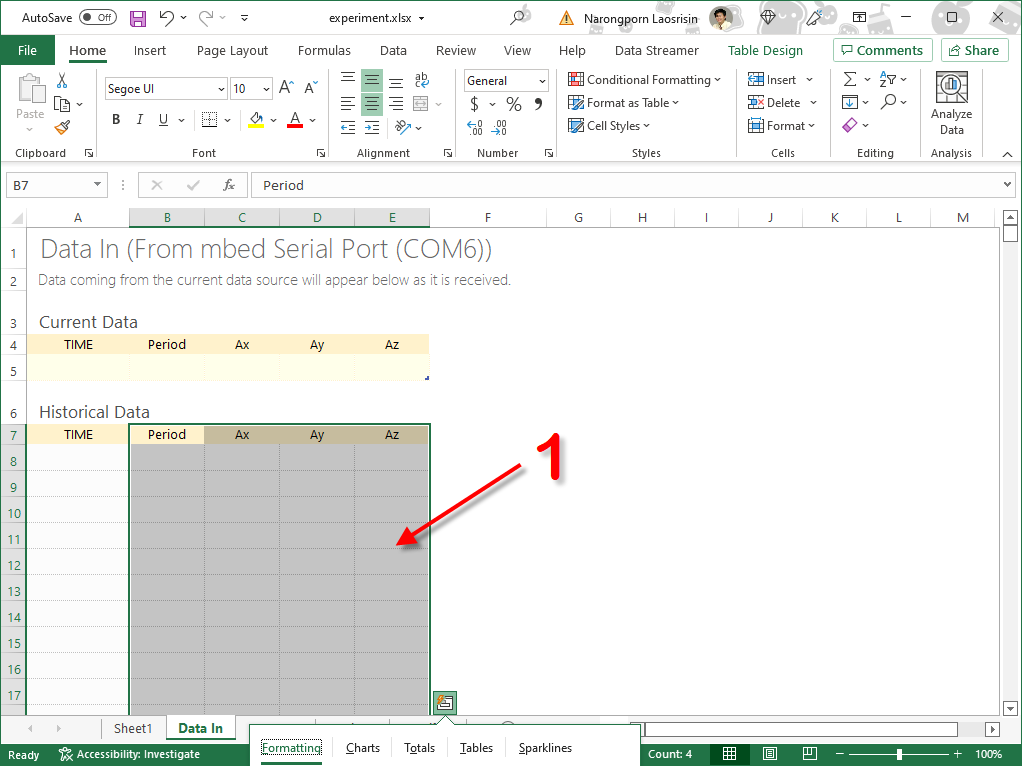The height and width of the screenshot is (766, 1022).
Task: Undo the last action
Action: (x=167, y=18)
